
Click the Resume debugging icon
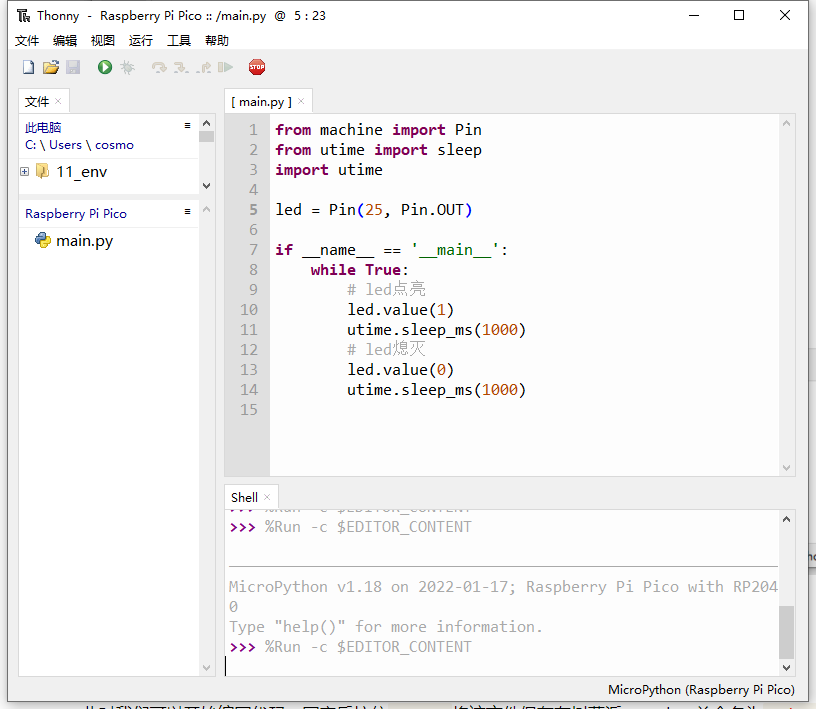(225, 67)
